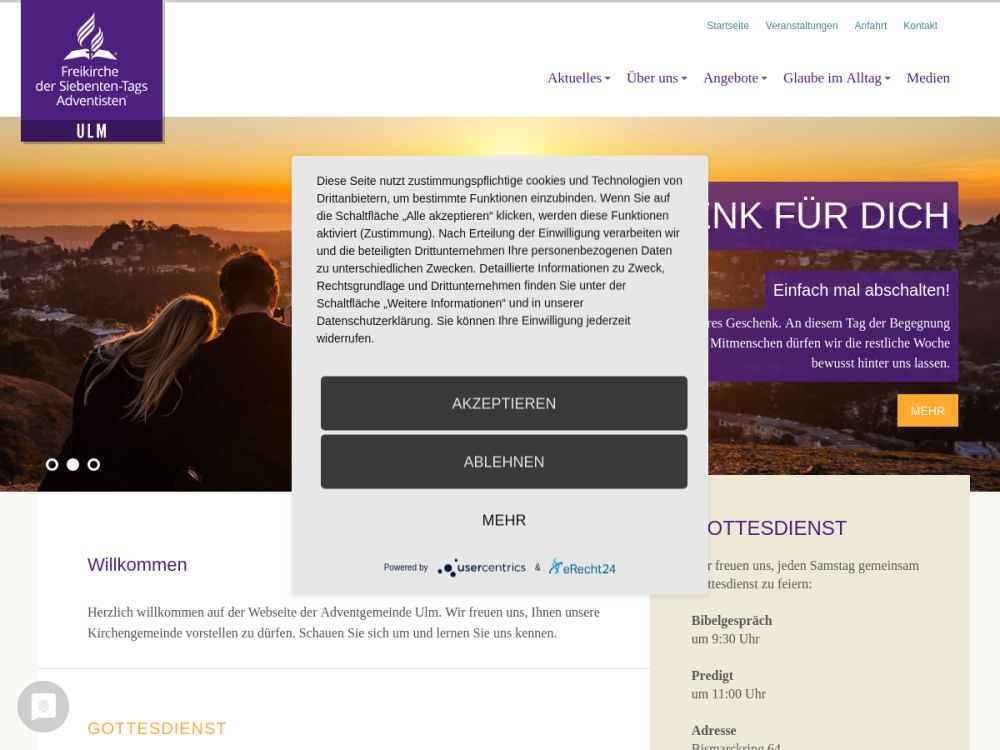This screenshot has width=1000, height=750.
Task: Click the eRecht24 logo
Action: coord(582,567)
